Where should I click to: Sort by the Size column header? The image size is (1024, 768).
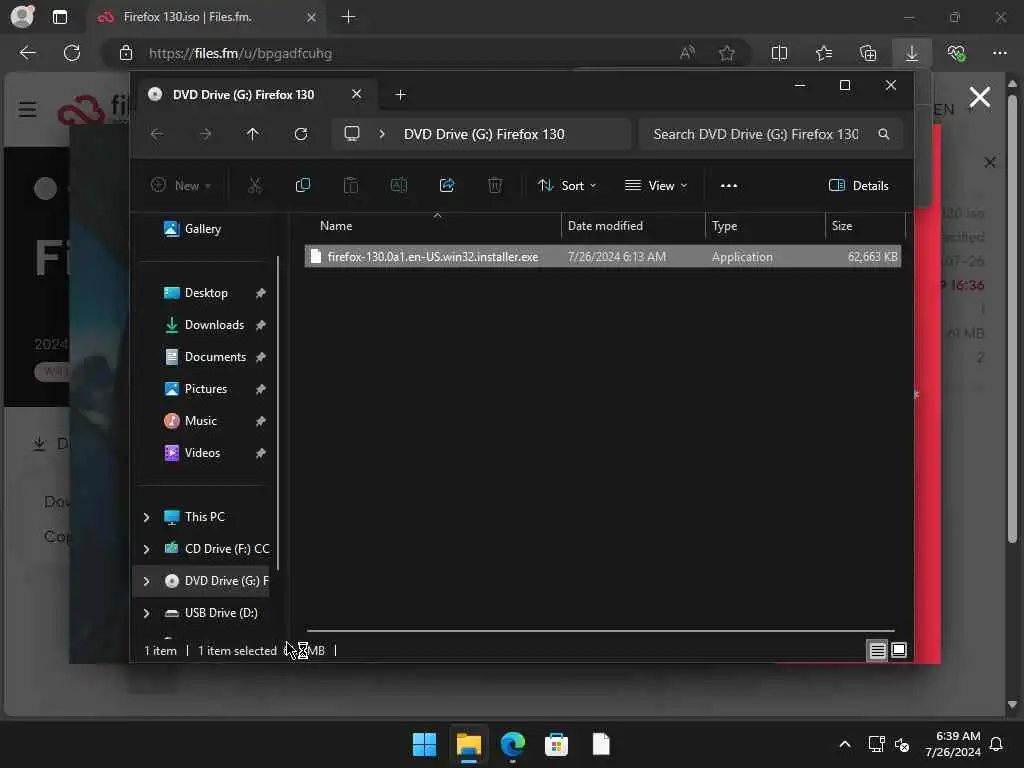coord(865,226)
